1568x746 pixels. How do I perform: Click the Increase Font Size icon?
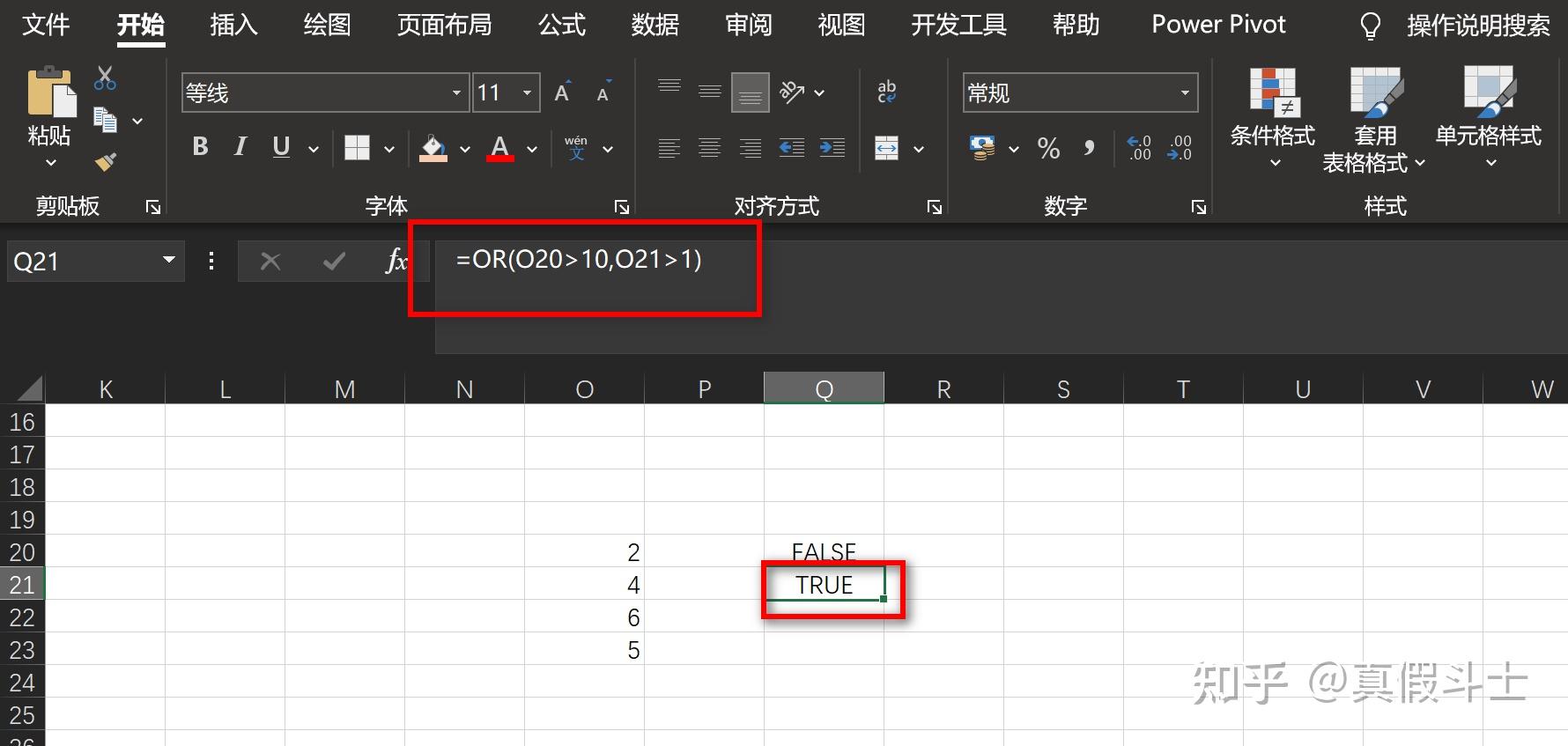pos(562,92)
